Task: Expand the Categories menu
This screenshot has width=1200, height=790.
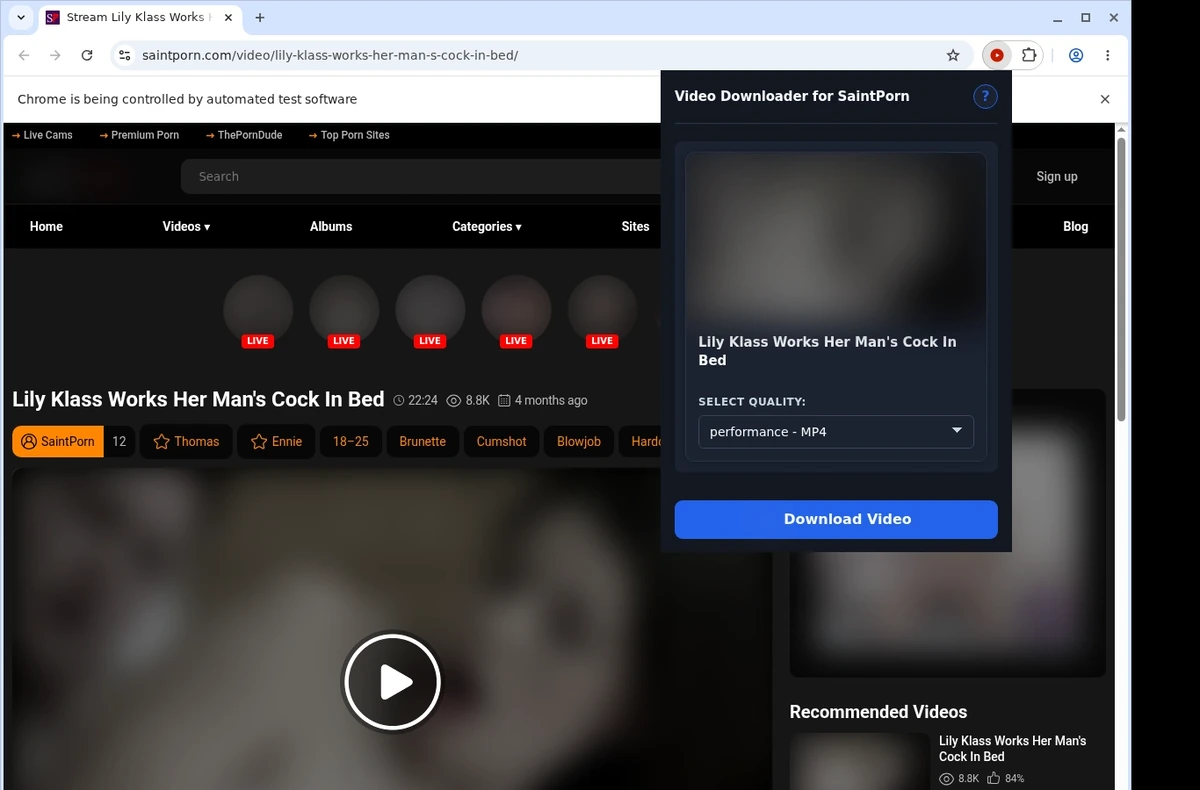Action: [x=487, y=227]
